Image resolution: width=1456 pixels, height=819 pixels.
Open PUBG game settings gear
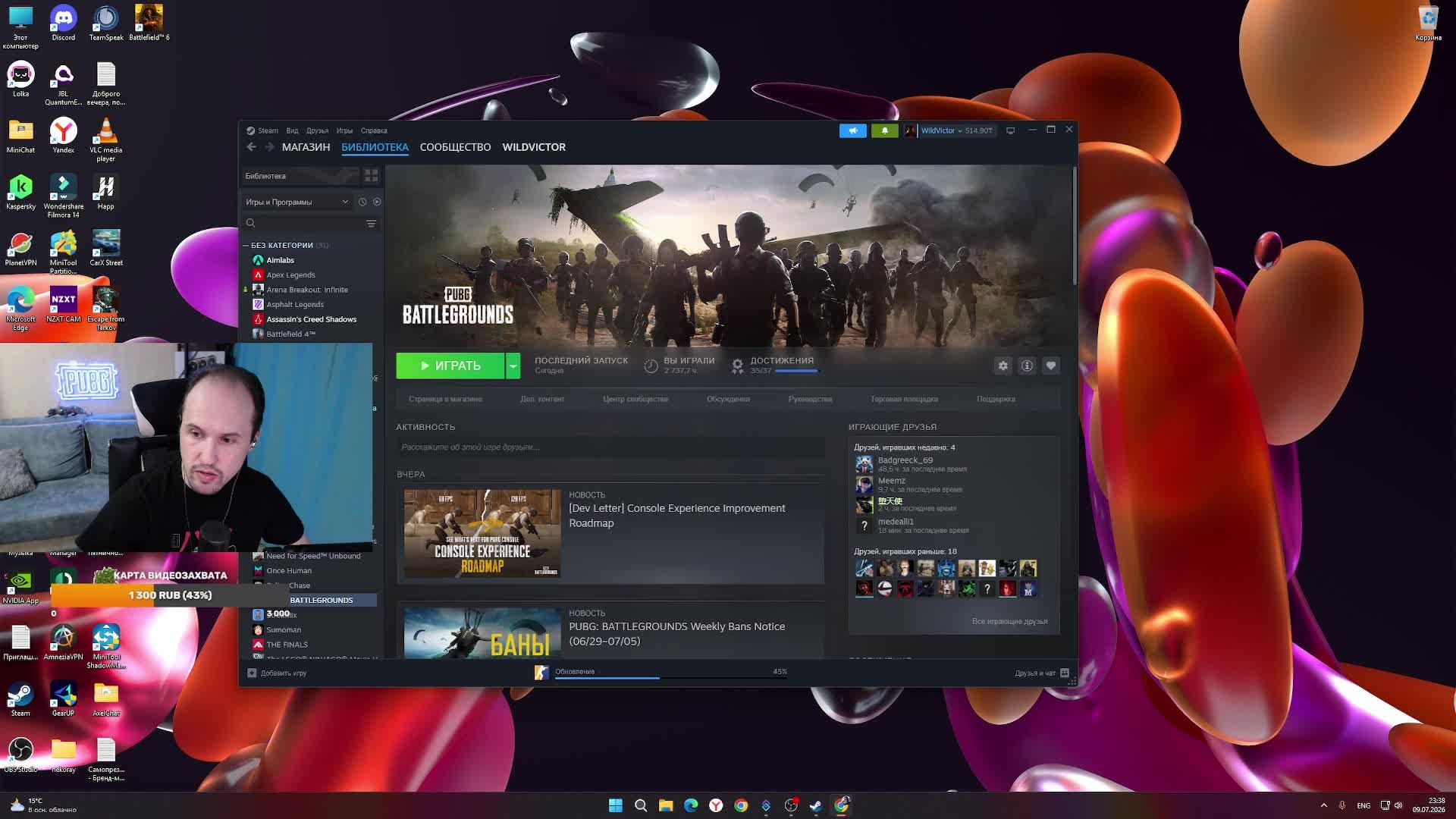point(1003,366)
